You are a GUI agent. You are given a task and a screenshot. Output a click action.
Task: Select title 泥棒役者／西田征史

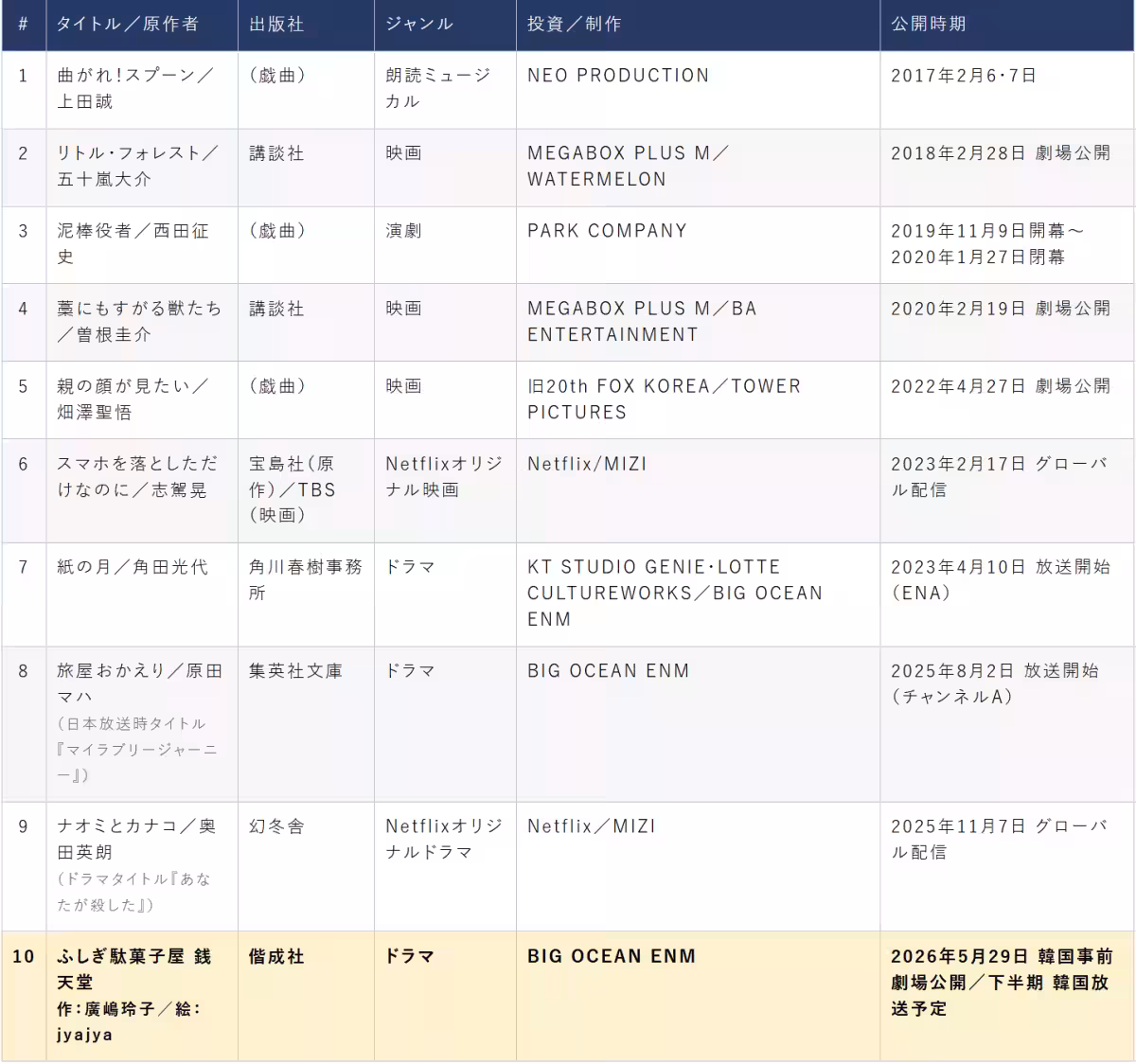pyautogui.click(x=133, y=243)
